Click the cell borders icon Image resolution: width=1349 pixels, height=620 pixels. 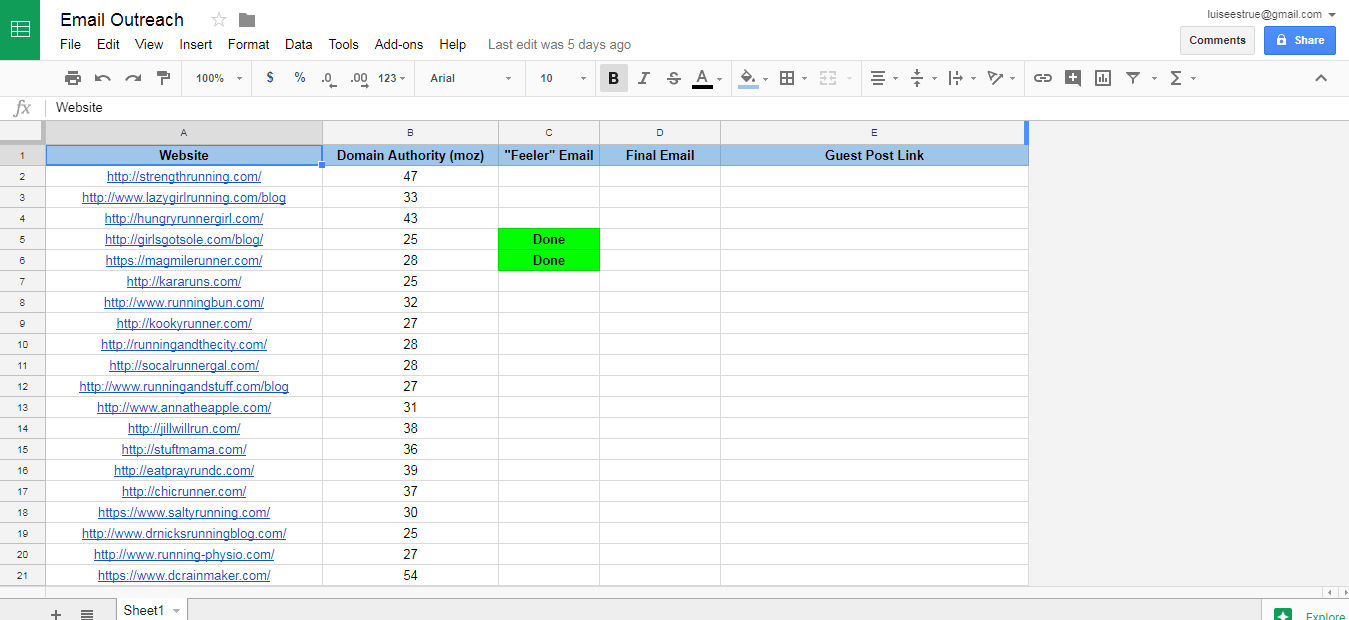[x=787, y=78]
